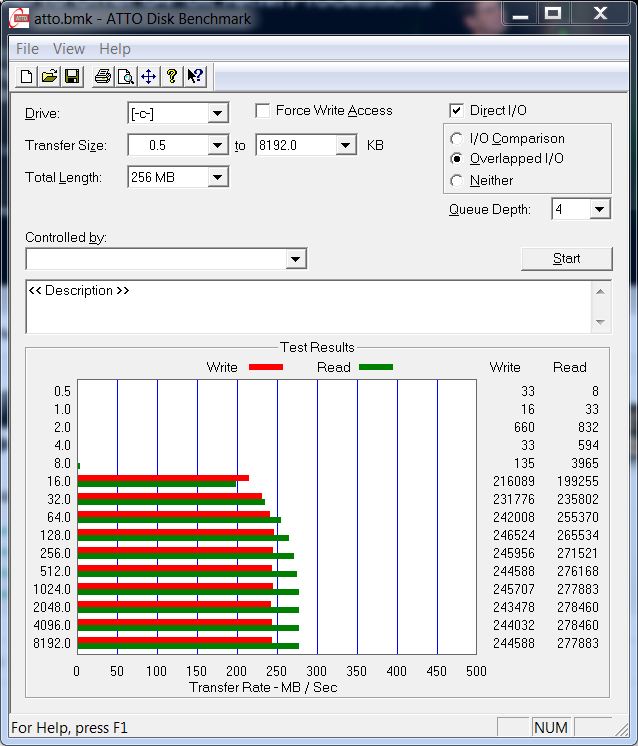Open the Transfer Size 8192.0 end dropdown
The width and height of the screenshot is (638, 746).
(345, 145)
